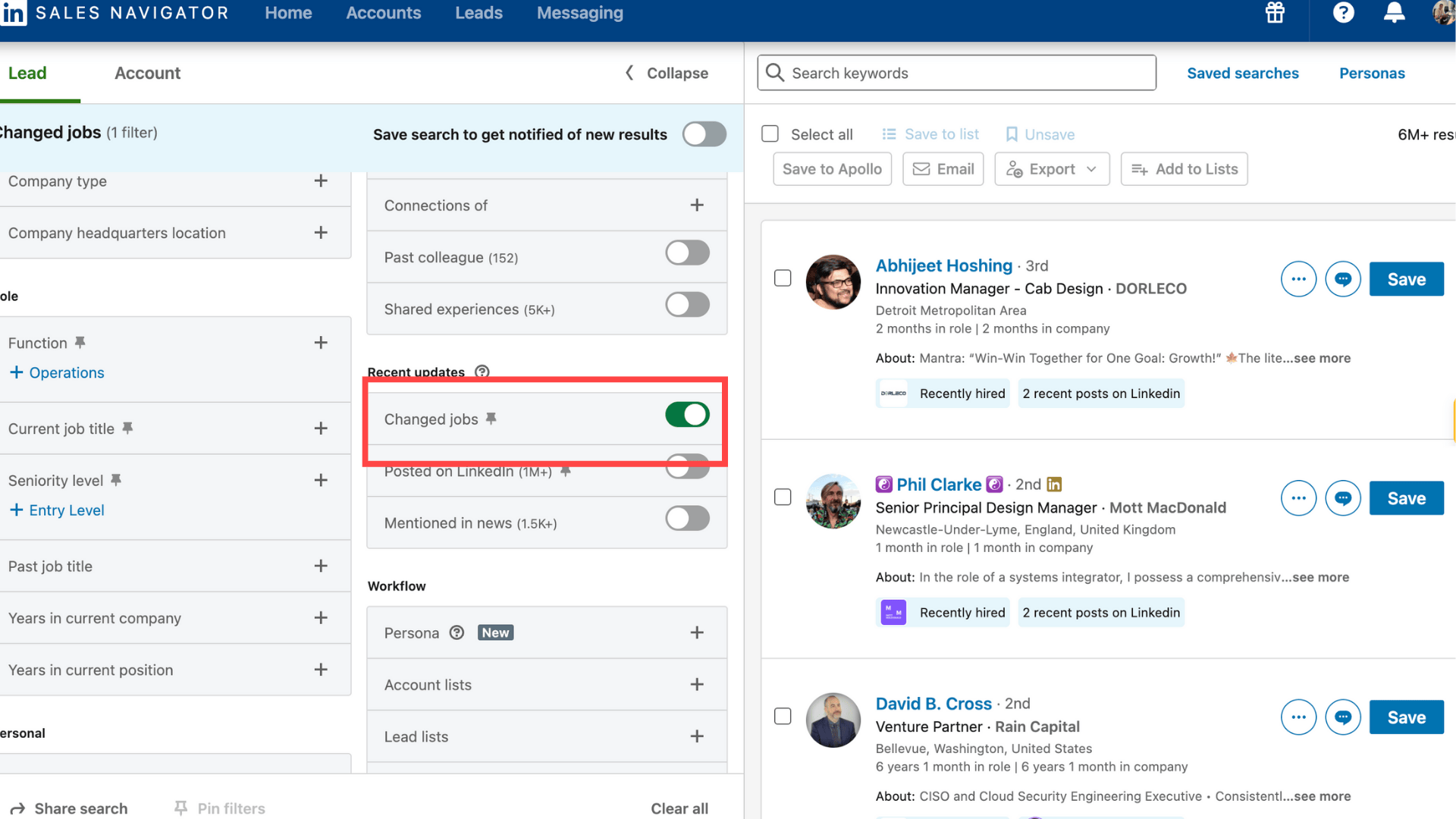Expand the Company type filter
Screen dimensions: 1456x819
tap(320, 181)
